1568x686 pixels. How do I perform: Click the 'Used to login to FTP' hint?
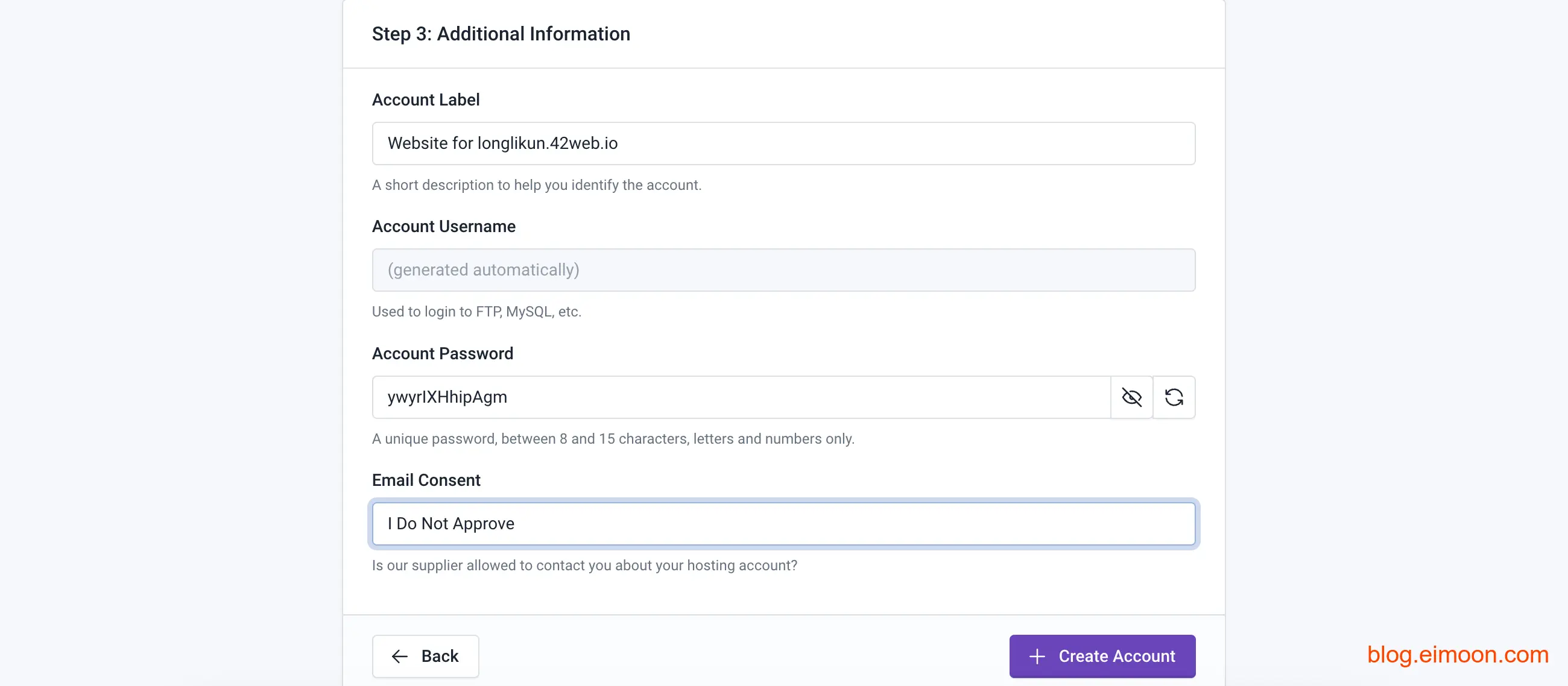click(x=476, y=312)
